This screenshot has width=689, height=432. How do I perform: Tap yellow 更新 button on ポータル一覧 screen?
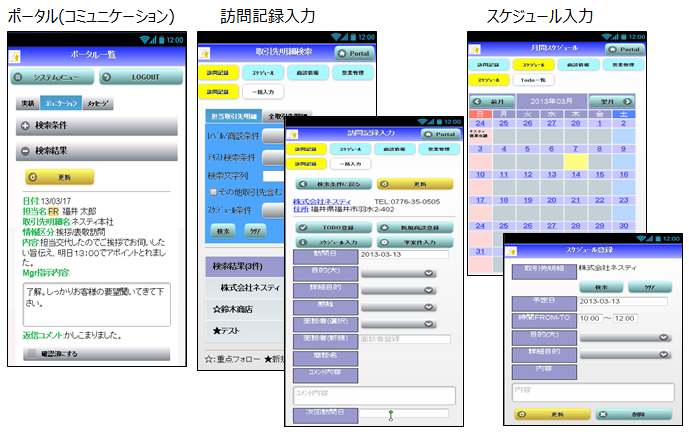click(59, 177)
